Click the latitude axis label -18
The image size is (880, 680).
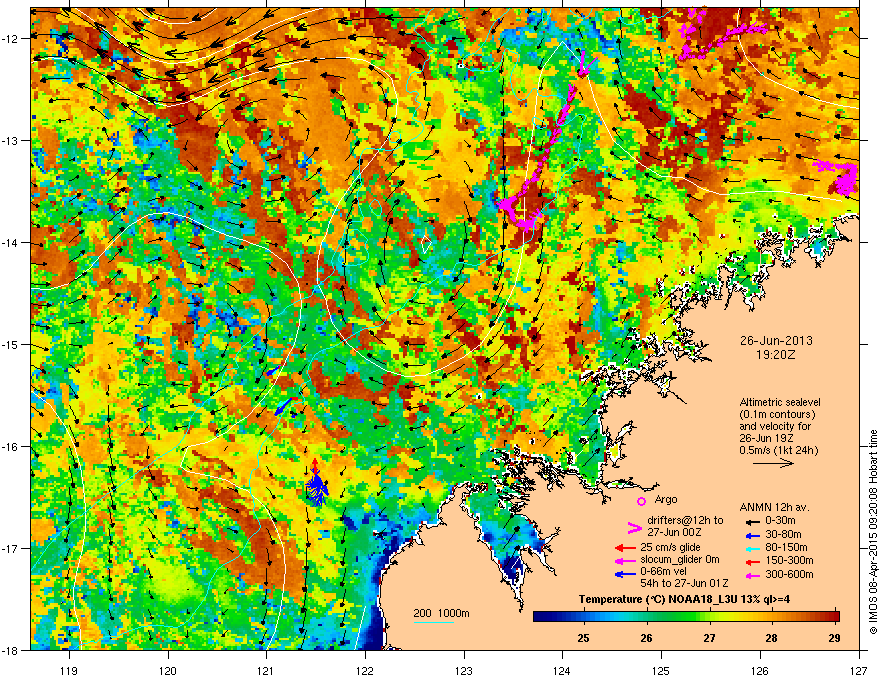click(x=11, y=650)
